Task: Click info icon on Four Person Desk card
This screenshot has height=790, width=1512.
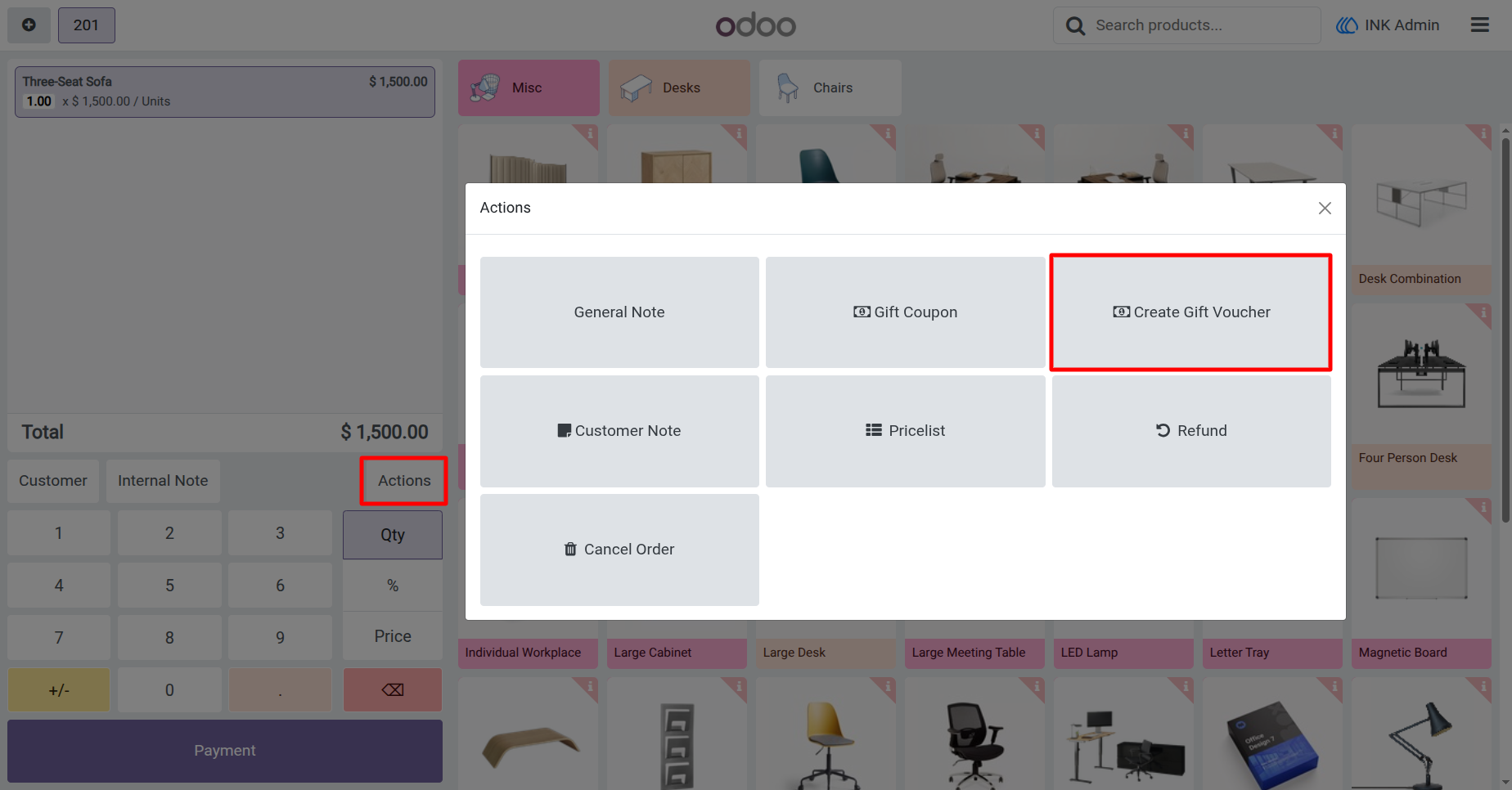Action: click(x=1483, y=312)
